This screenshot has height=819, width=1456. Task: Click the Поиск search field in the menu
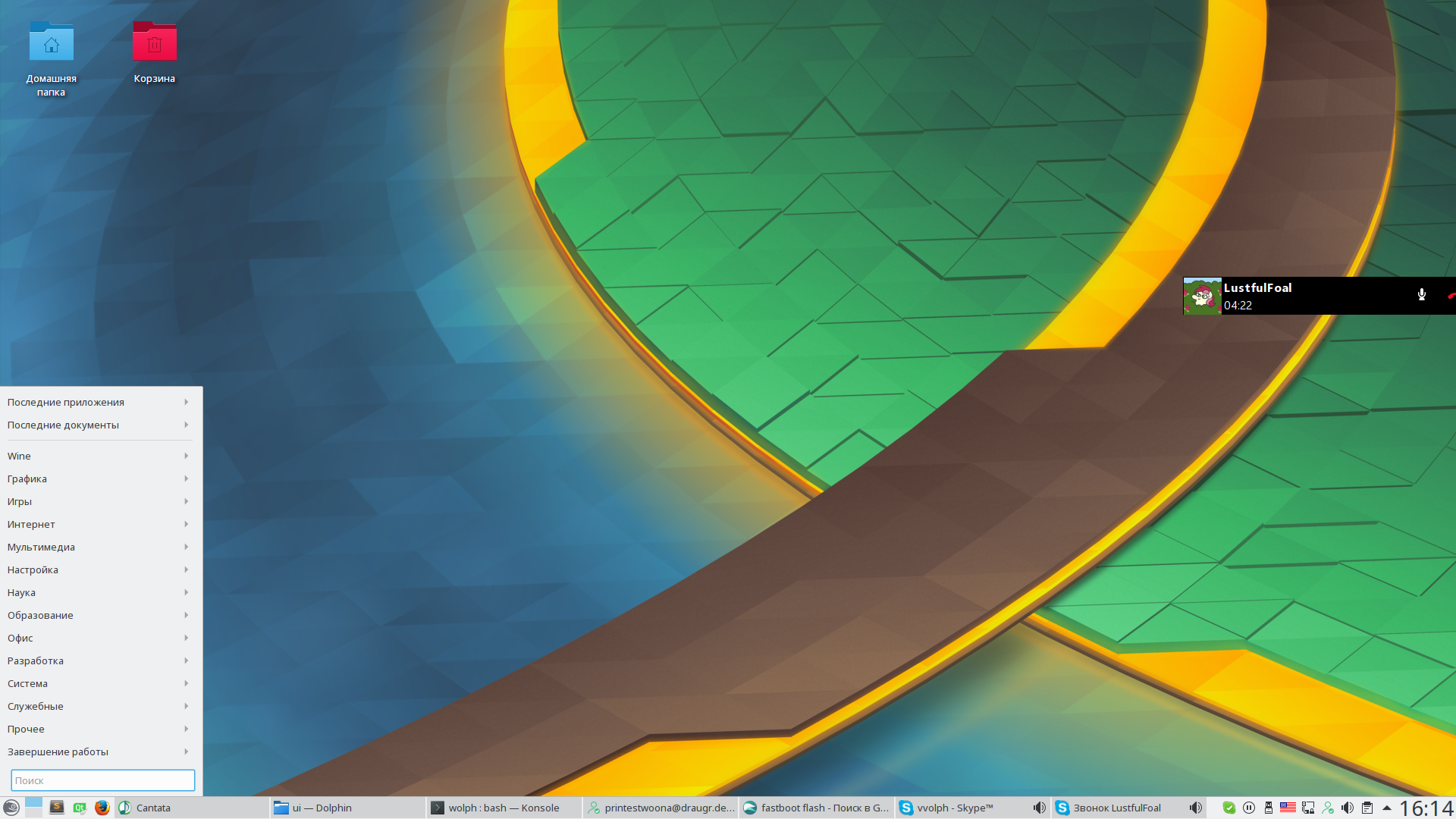(103, 780)
